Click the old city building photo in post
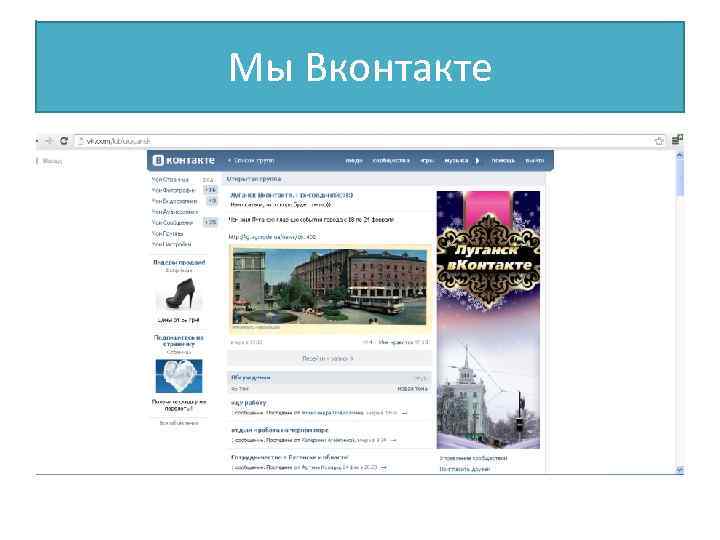 click(x=330, y=288)
